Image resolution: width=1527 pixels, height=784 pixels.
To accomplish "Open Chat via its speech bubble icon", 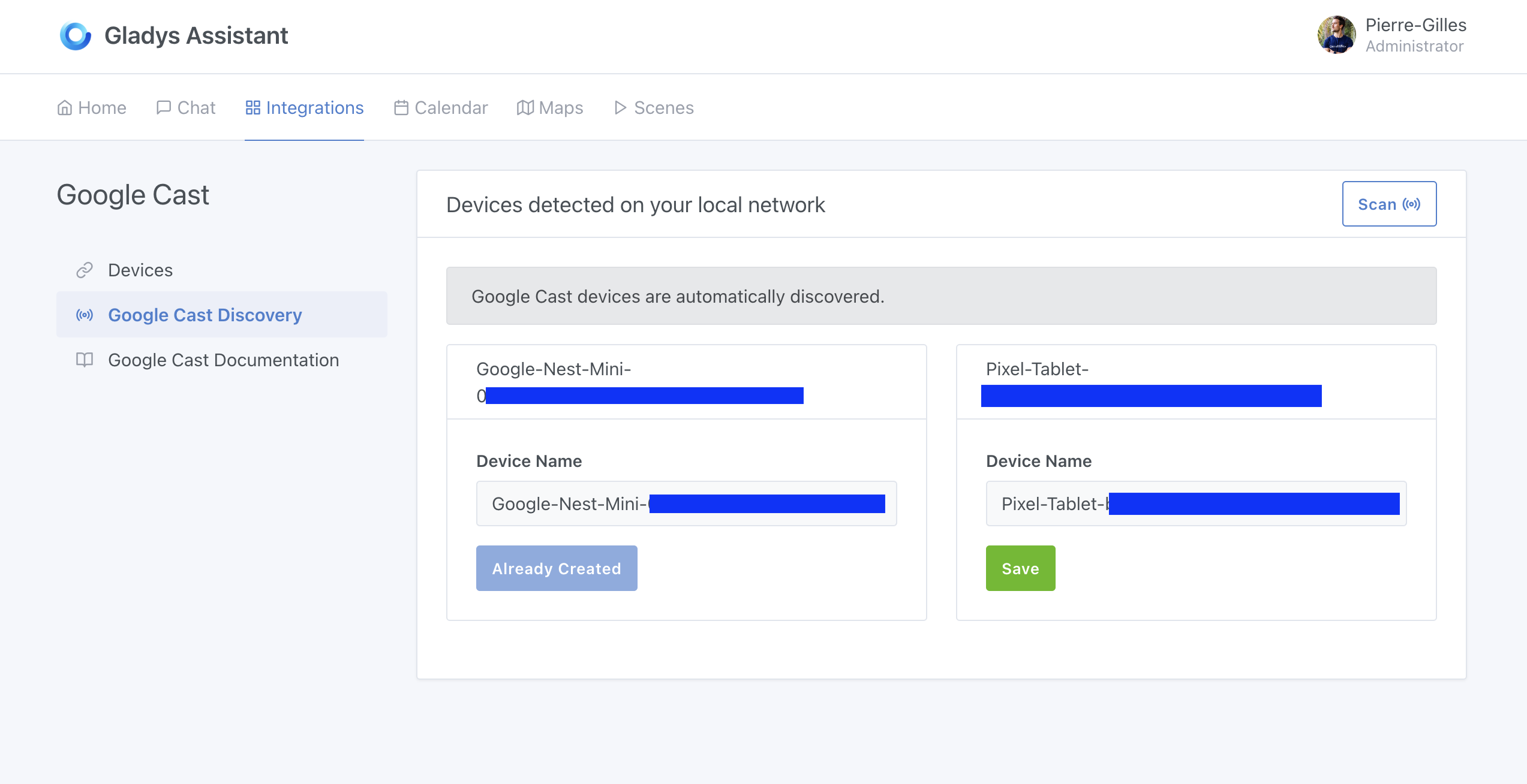I will click(x=163, y=107).
